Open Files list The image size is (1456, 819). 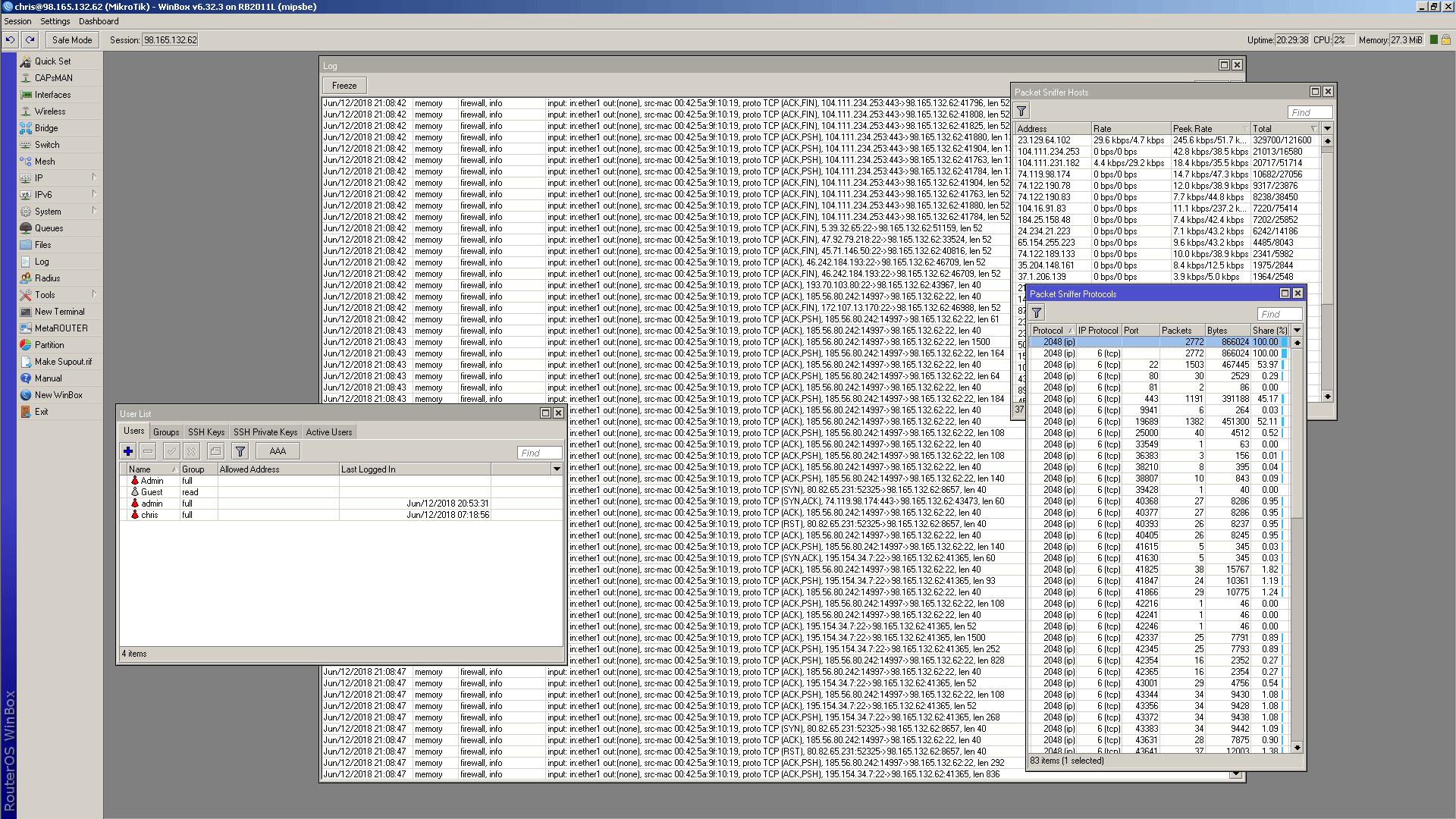click(42, 245)
